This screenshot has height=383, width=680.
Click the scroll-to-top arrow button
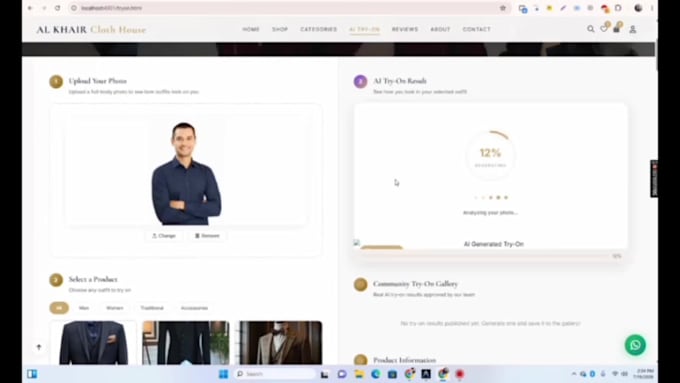[x=39, y=347]
